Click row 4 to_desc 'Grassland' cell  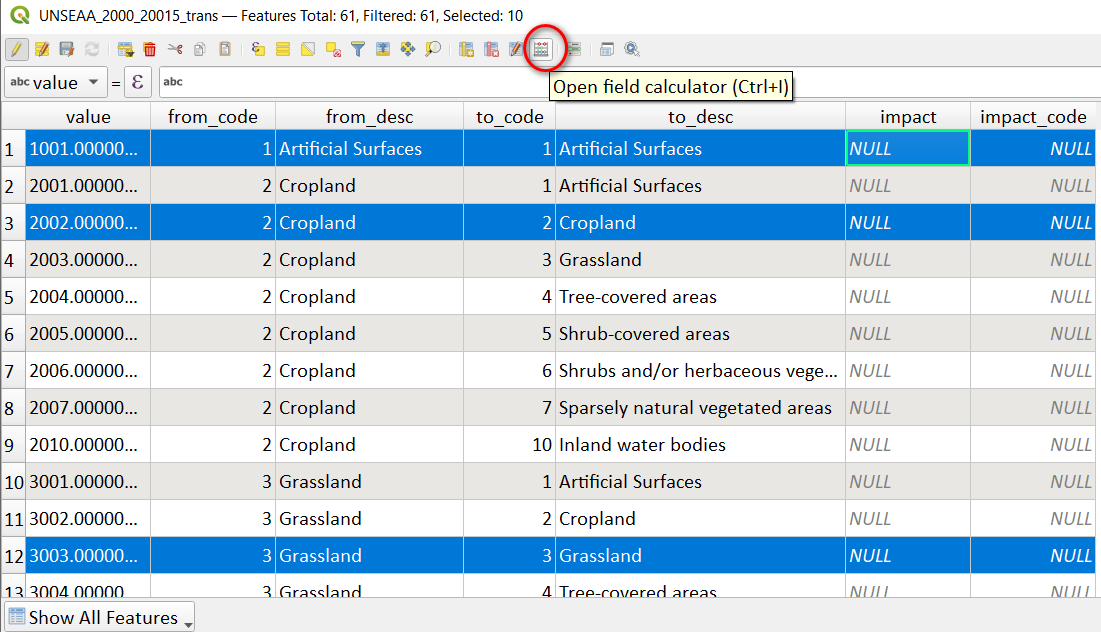pos(700,260)
